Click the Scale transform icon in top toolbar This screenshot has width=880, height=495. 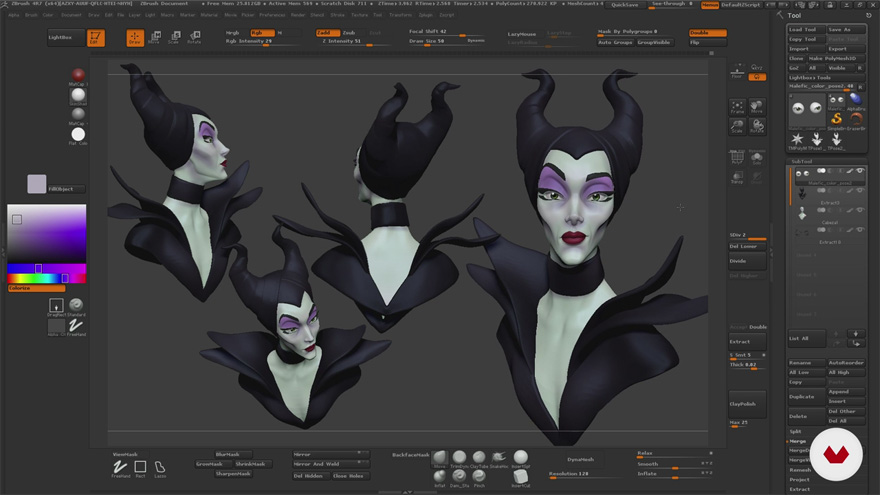tap(174, 38)
